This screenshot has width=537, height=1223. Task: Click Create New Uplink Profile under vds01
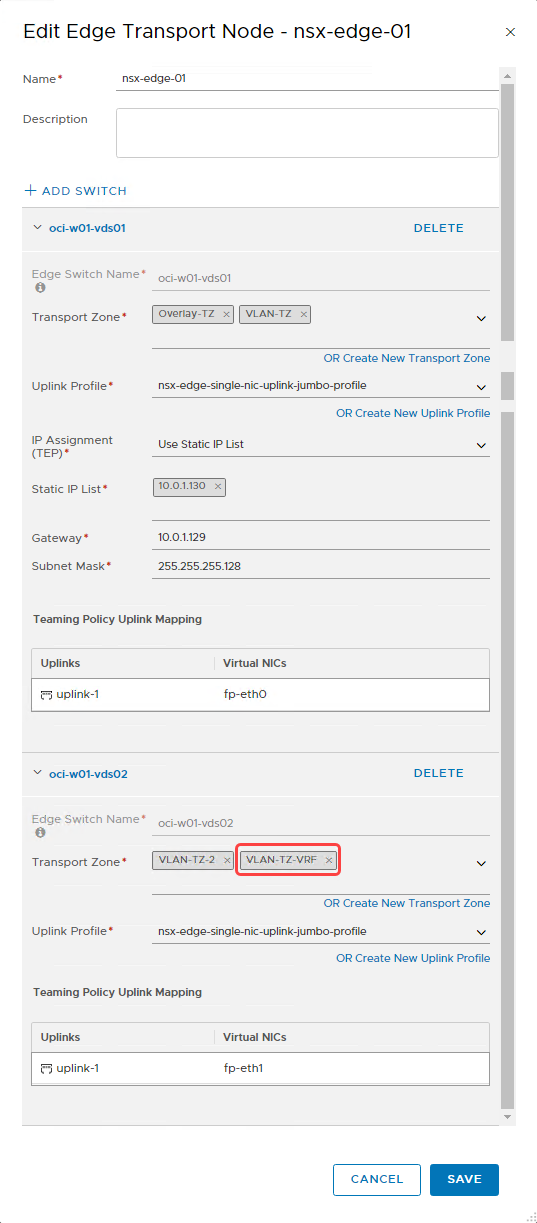(x=413, y=413)
